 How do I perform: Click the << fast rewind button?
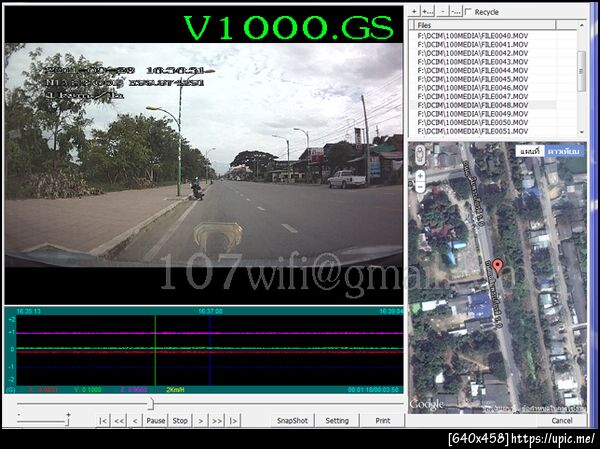coord(119,421)
